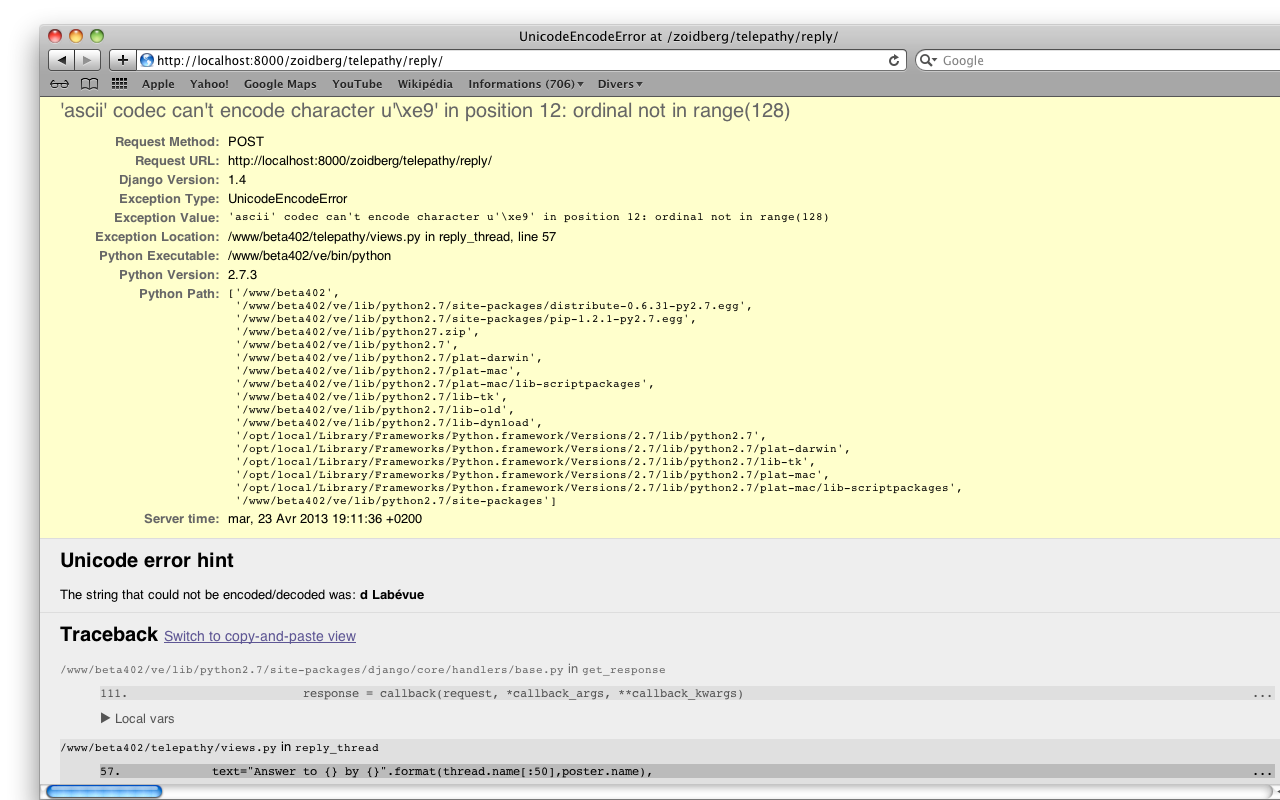The image size is (1280, 800).
Task: Click Python Executable path '/www/beta402/ve/bin/python'
Action: (x=309, y=256)
